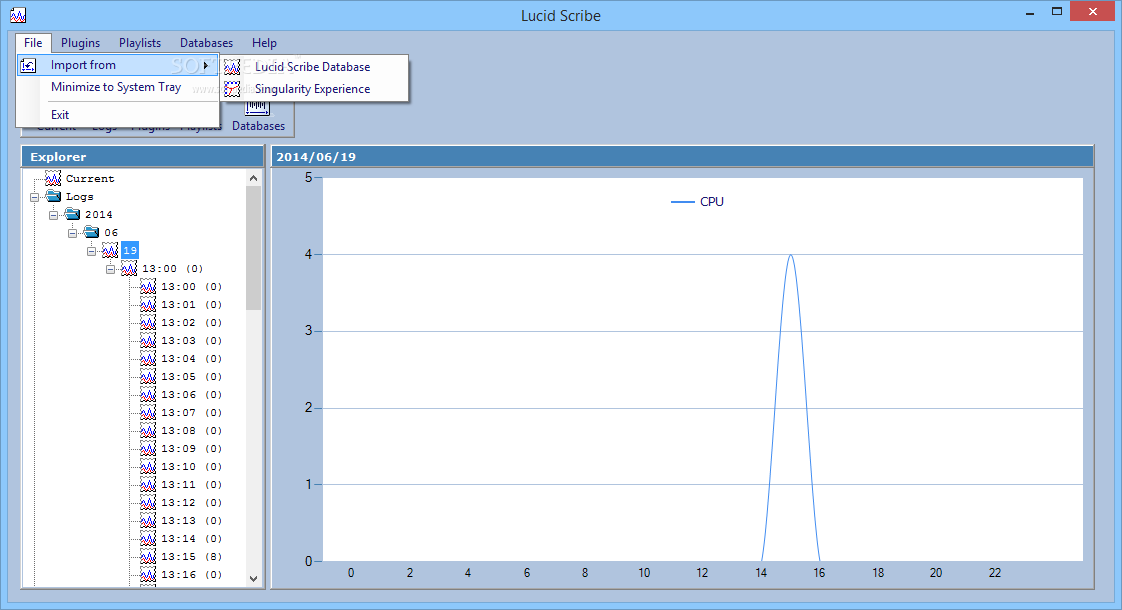The image size is (1122, 610).
Task: Open the Help menu
Action: [264, 43]
